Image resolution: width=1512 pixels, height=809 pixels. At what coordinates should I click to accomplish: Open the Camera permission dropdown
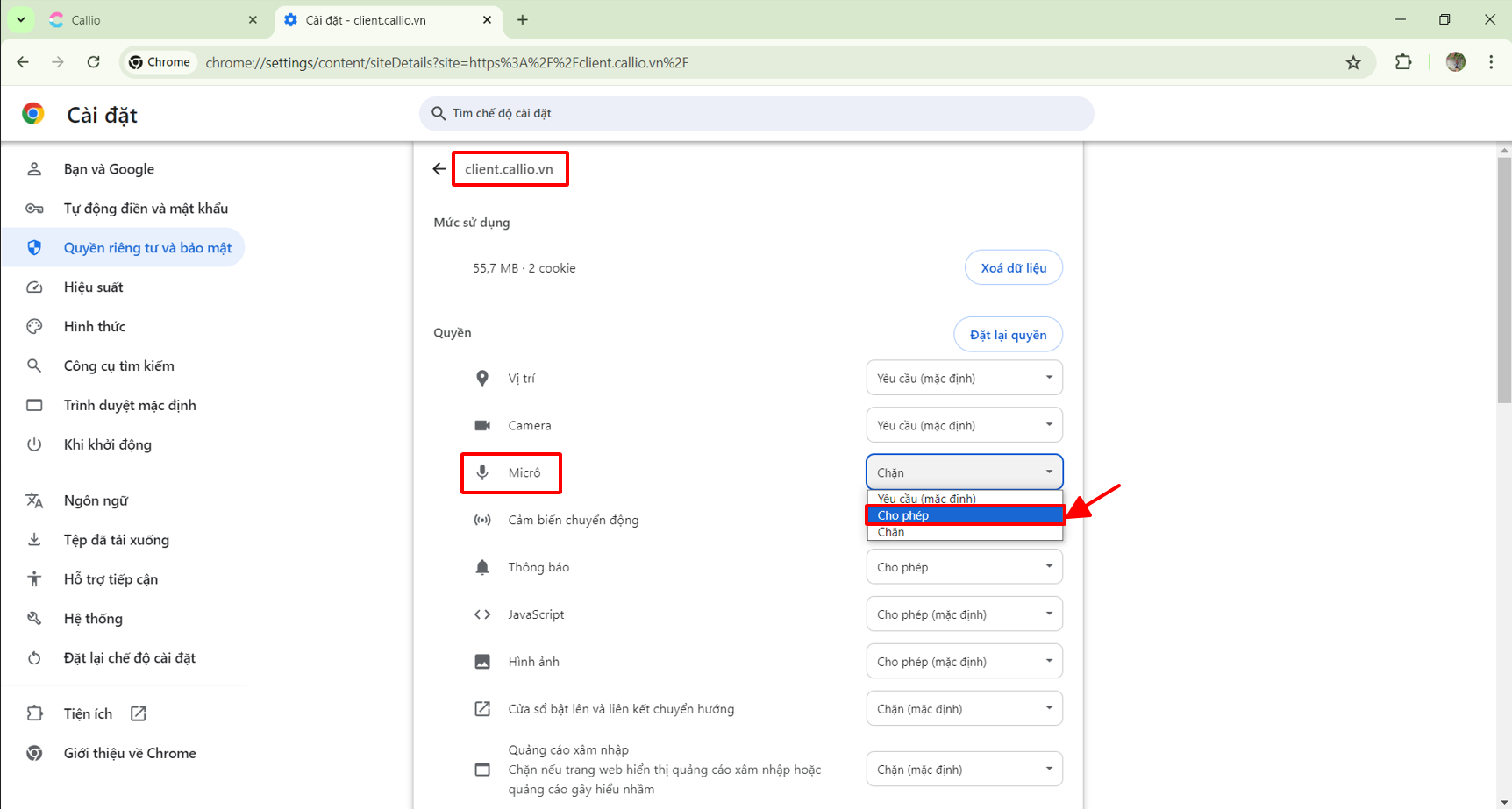pos(965,425)
